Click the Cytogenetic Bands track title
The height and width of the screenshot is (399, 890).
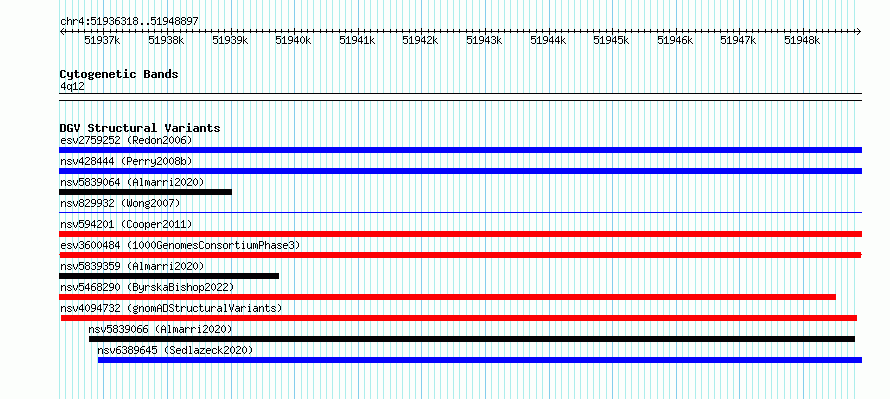119,74
